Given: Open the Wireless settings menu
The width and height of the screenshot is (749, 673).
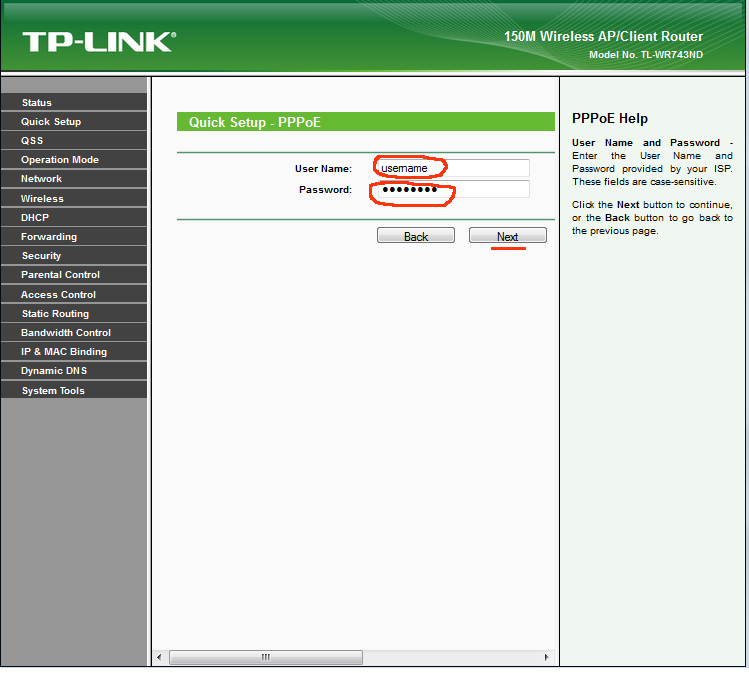Looking at the screenshot, I should click(x=74, y=198).
